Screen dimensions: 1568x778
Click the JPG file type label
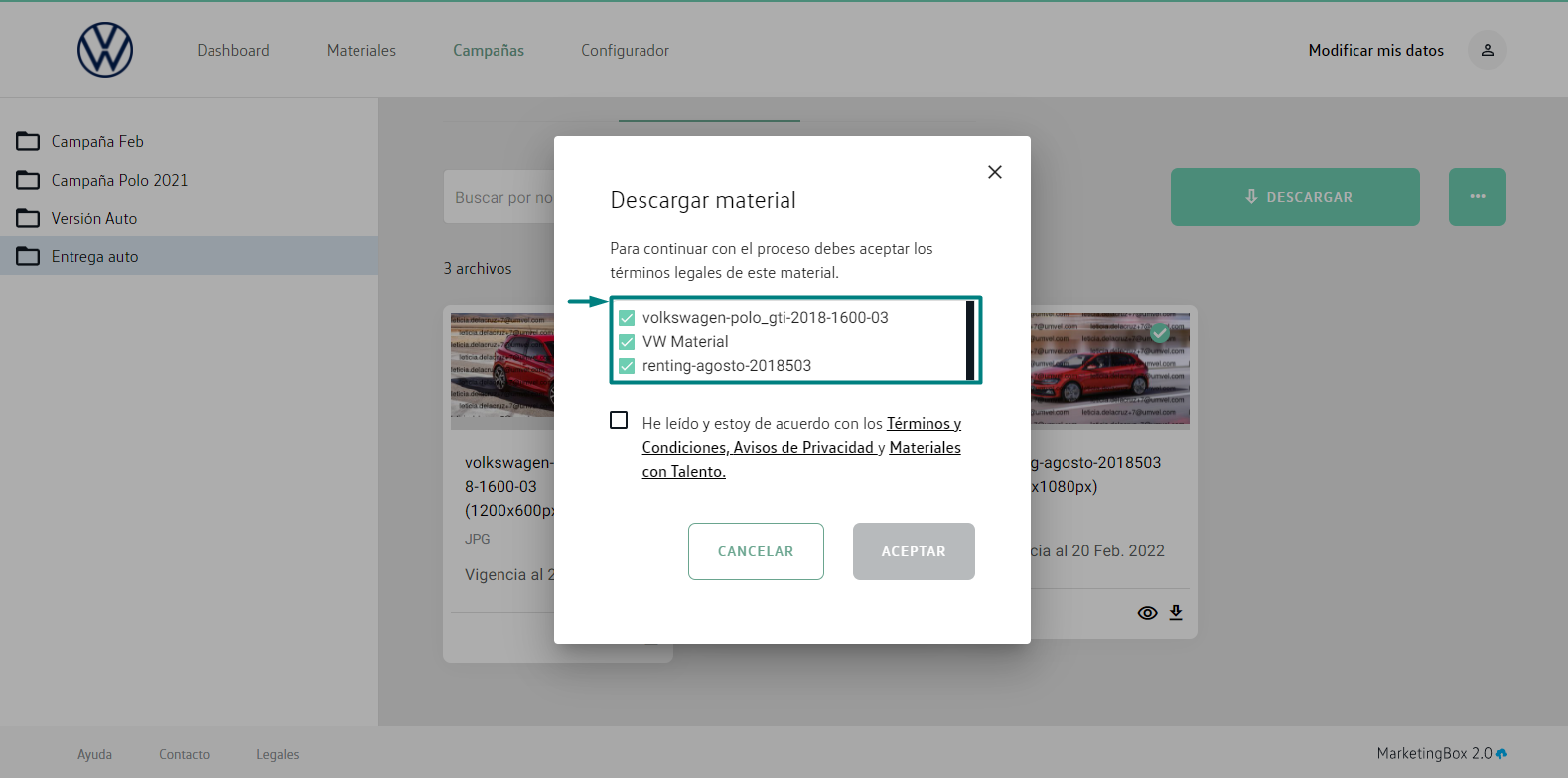[478, 539]
